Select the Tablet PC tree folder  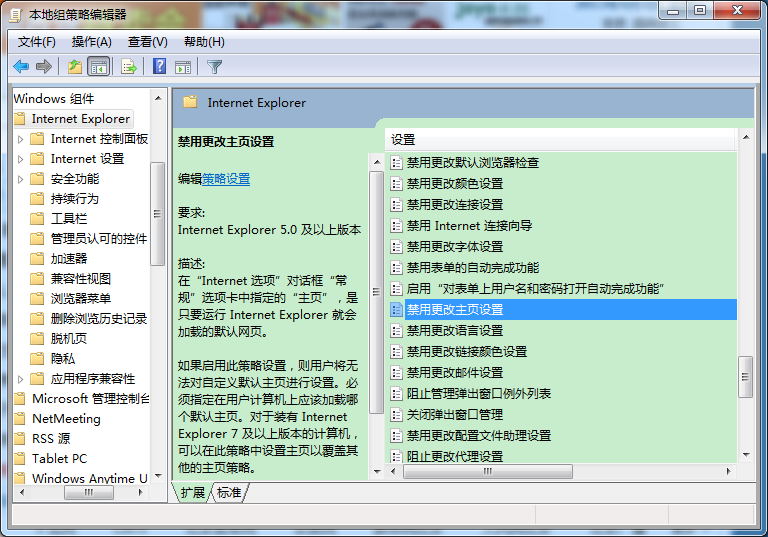(x=59, y=459)
